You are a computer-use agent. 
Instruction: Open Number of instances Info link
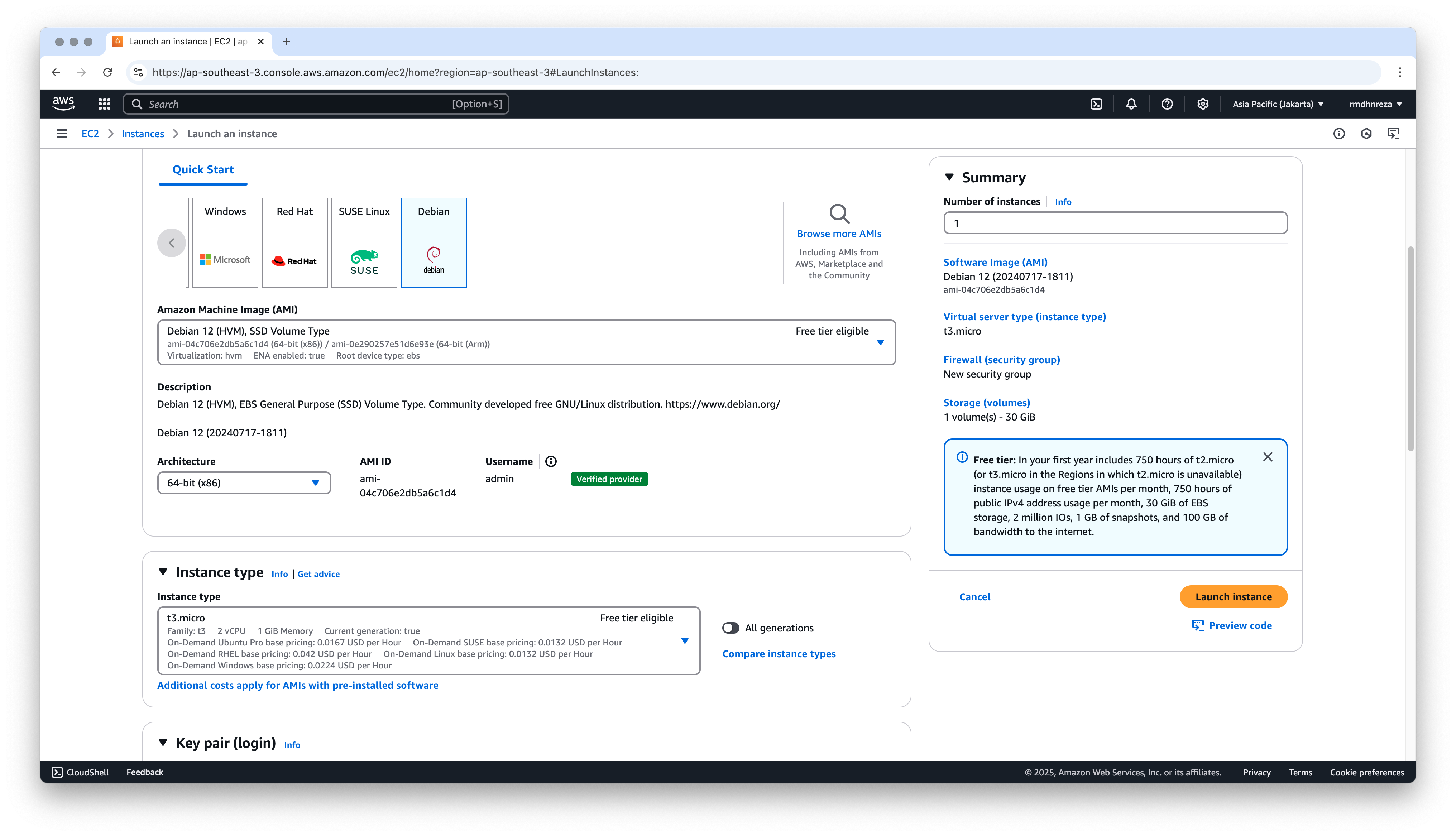coord(1063,202)
